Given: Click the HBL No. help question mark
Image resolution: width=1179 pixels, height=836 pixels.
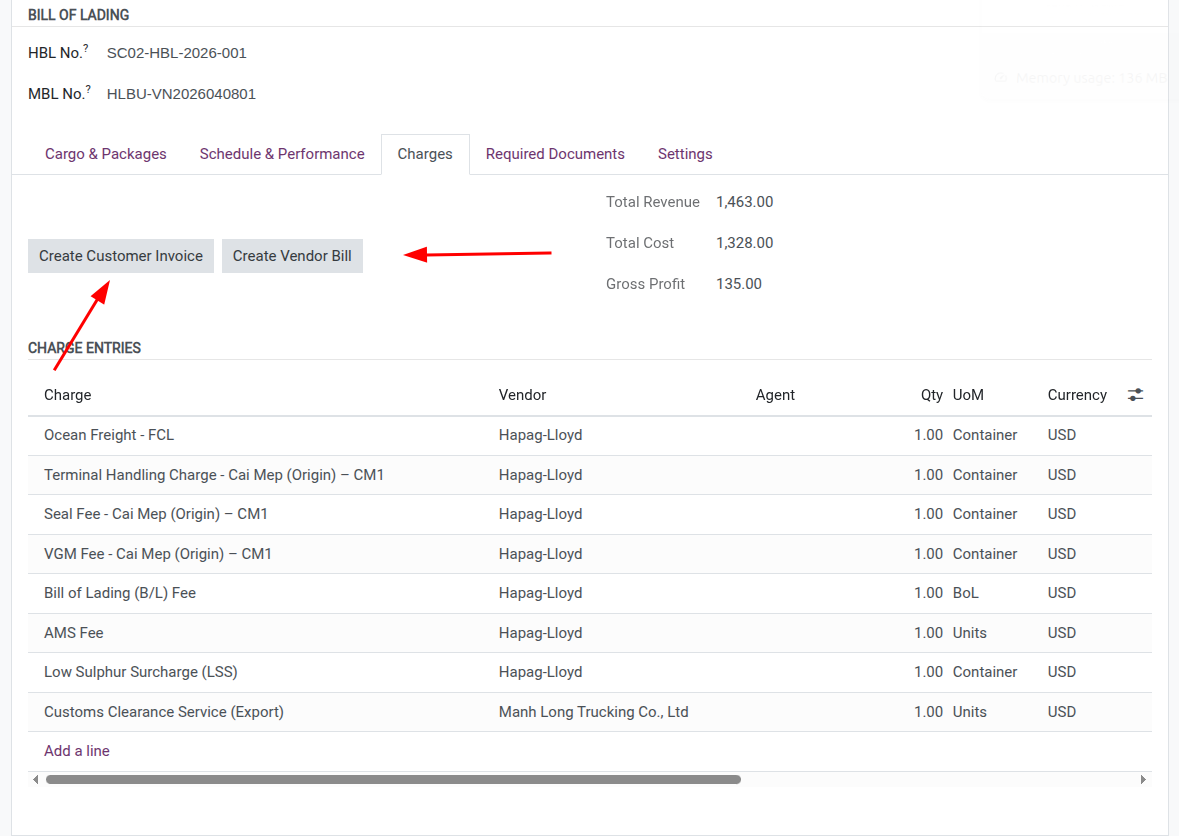Looking at the screenshot, I should tap(86, 48).
